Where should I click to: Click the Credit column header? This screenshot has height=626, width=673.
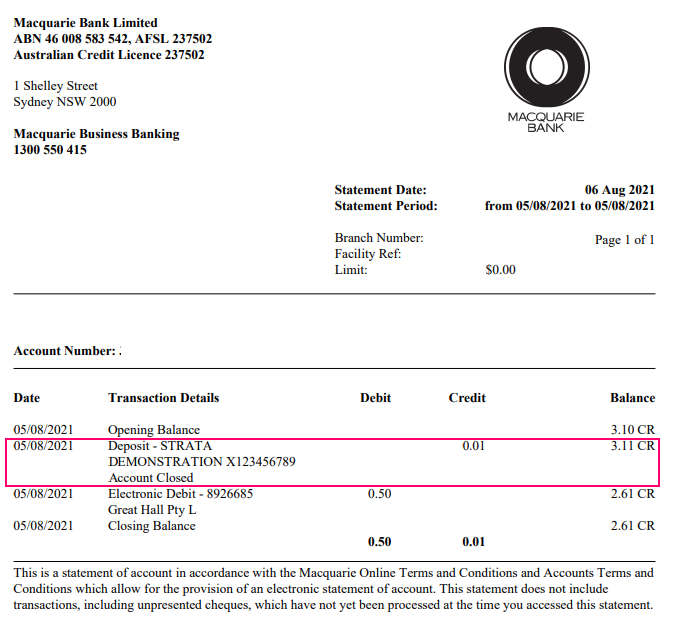pos(467,398)
